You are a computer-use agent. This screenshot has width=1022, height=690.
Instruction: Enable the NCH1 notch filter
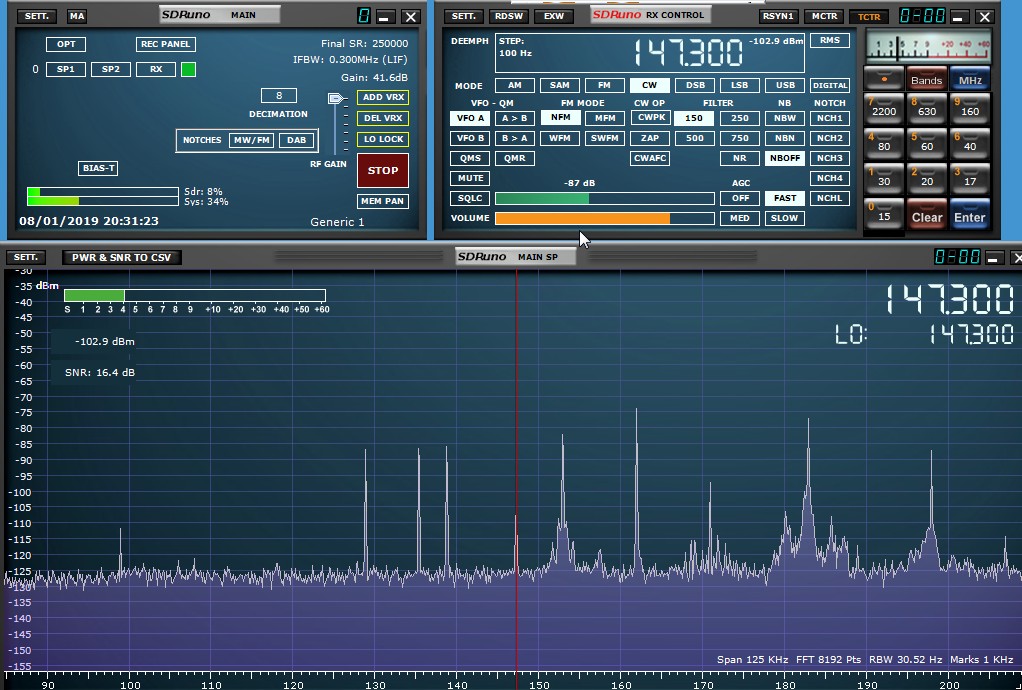pos(830,118)
